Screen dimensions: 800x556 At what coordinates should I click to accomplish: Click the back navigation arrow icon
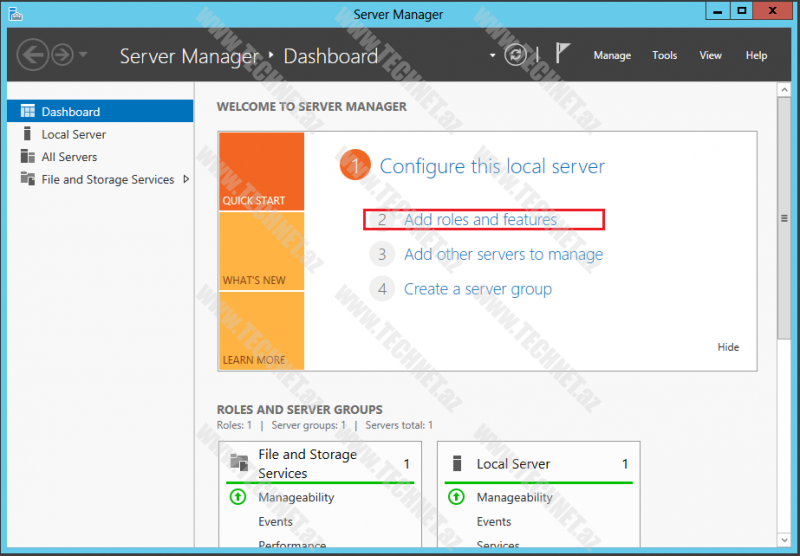tap(33, 55)
